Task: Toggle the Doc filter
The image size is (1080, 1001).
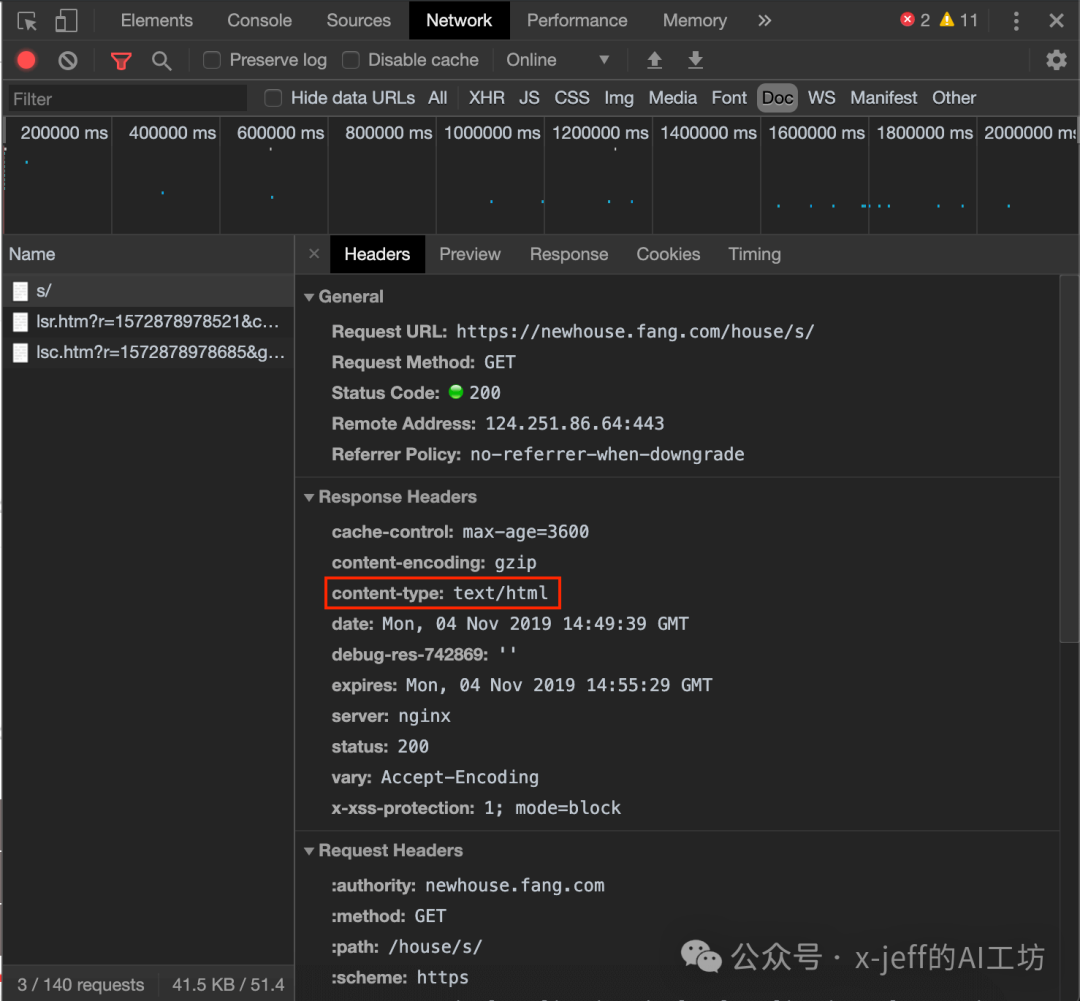Action: click(778, 98)
